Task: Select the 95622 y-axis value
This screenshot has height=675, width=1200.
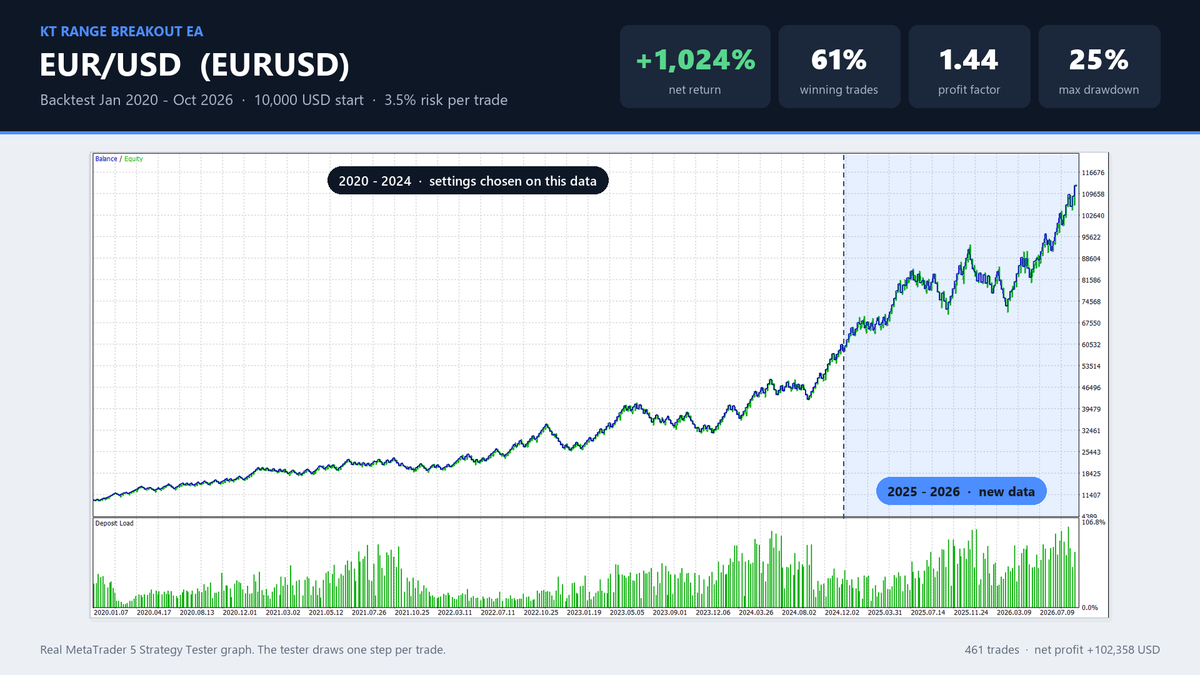Action: click(x=1091, y=238)
